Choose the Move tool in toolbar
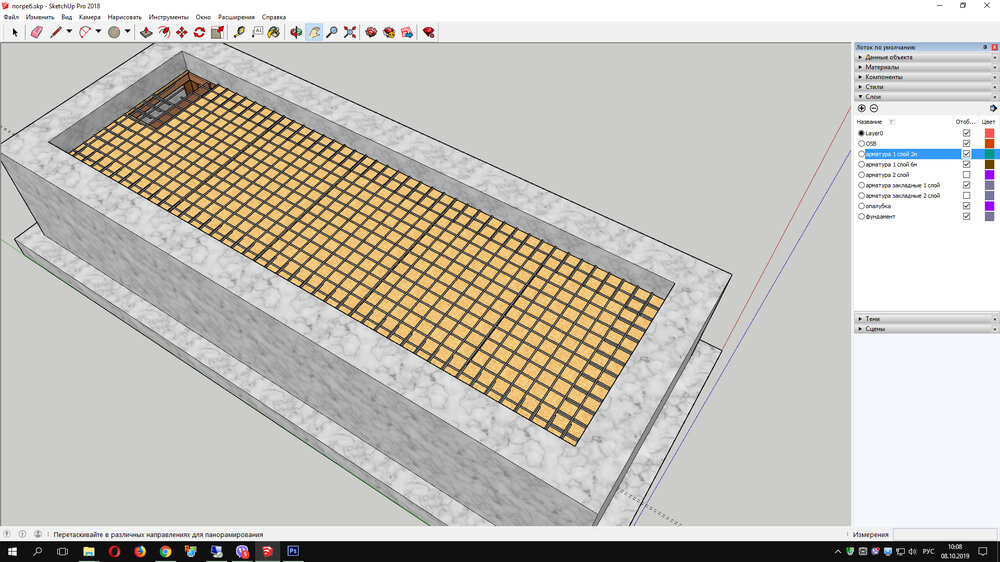1000x562 pixels. (x=182, y=32)
